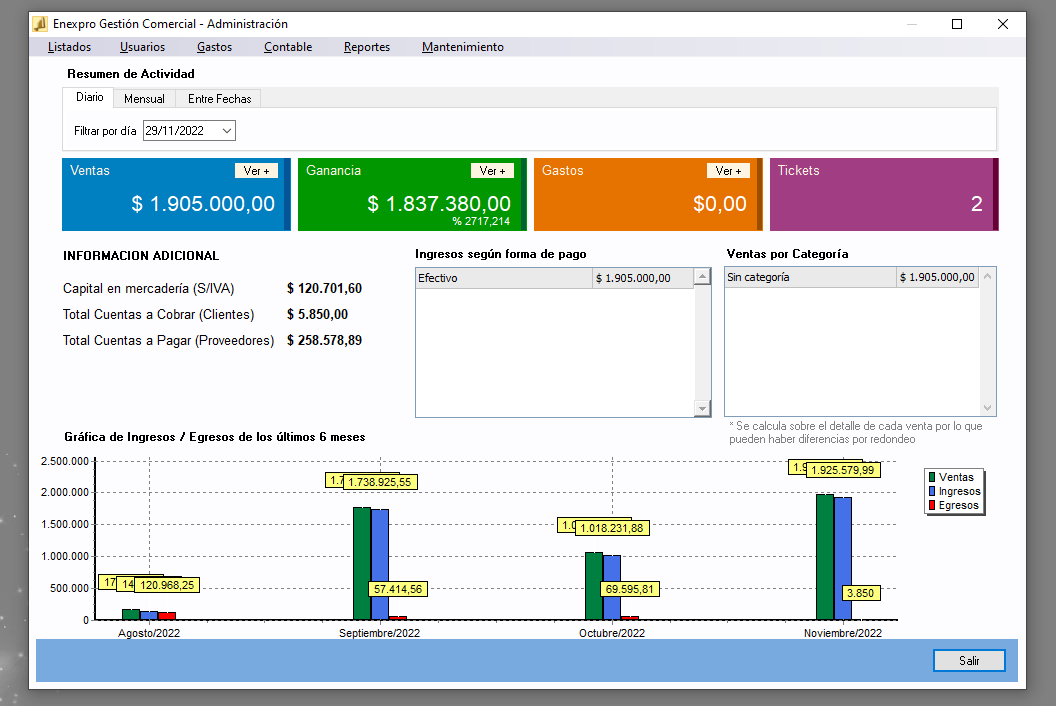Click the Salir button
This screenshot has height=706, width=1056.
tap(969, 661)
